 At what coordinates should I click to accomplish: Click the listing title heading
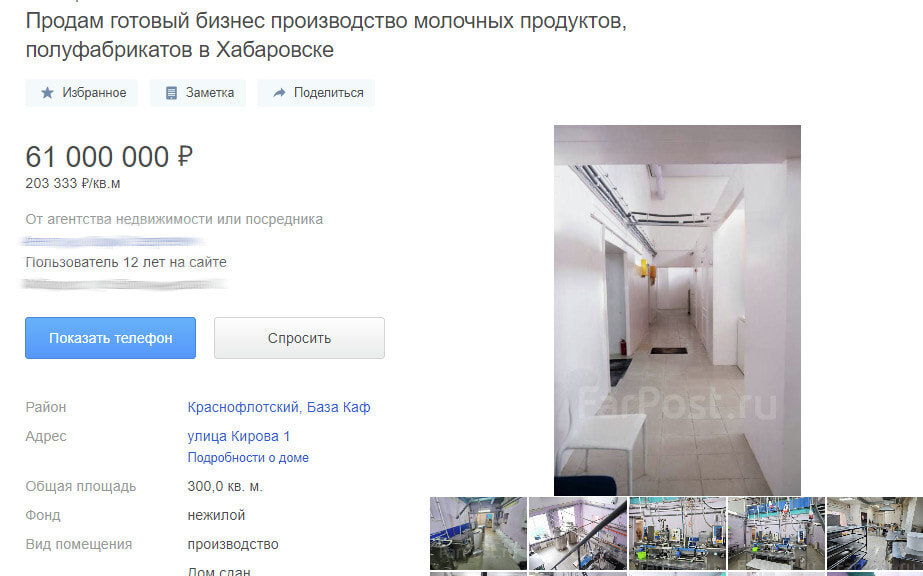(326, 35)
